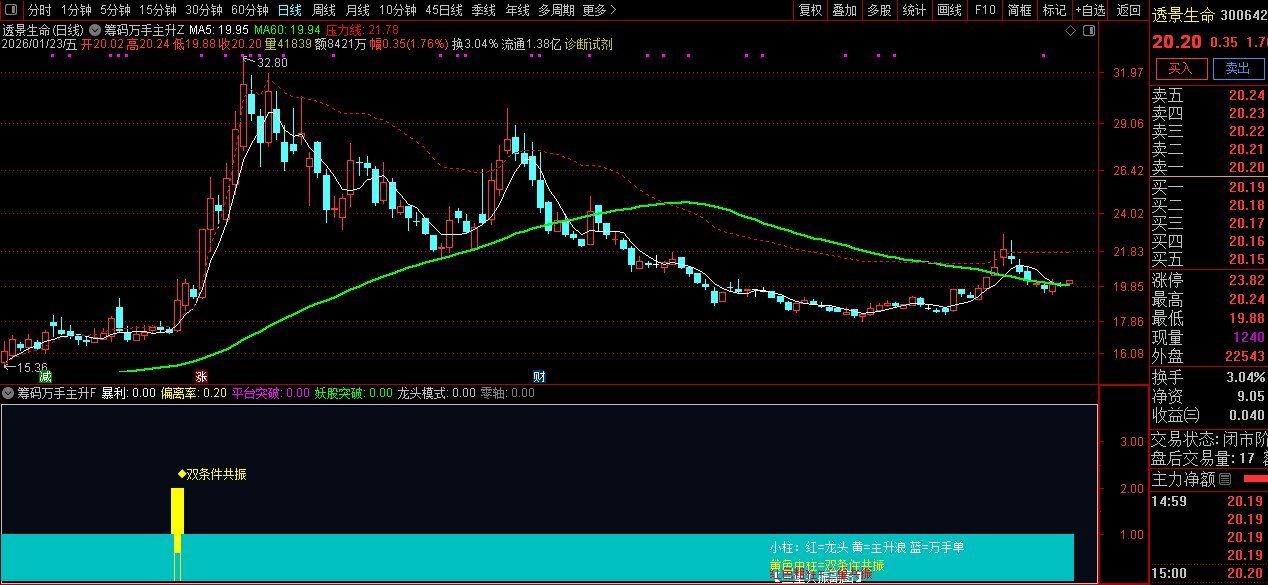This screenshot has height=585, width=1268.
Task: Click the diamond marker icon above the chart
Action: (x=1070, y=31)
